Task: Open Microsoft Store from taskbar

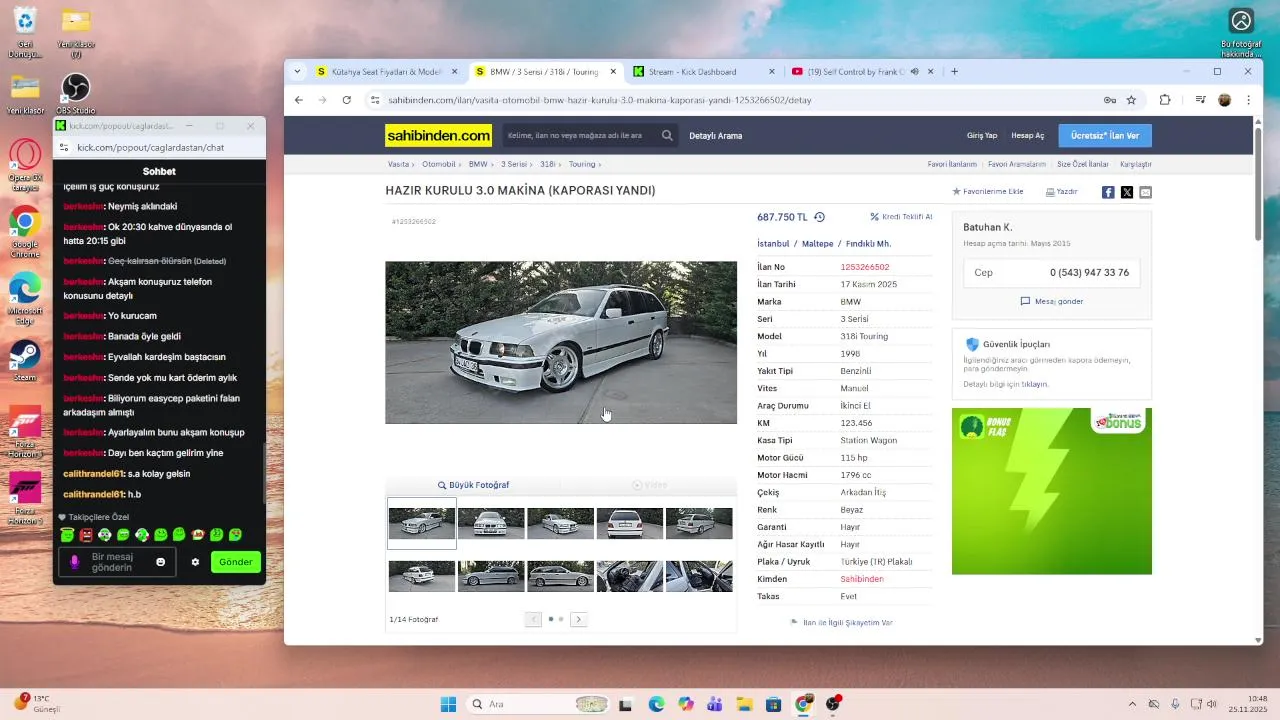Action: [x=773, y=704]
